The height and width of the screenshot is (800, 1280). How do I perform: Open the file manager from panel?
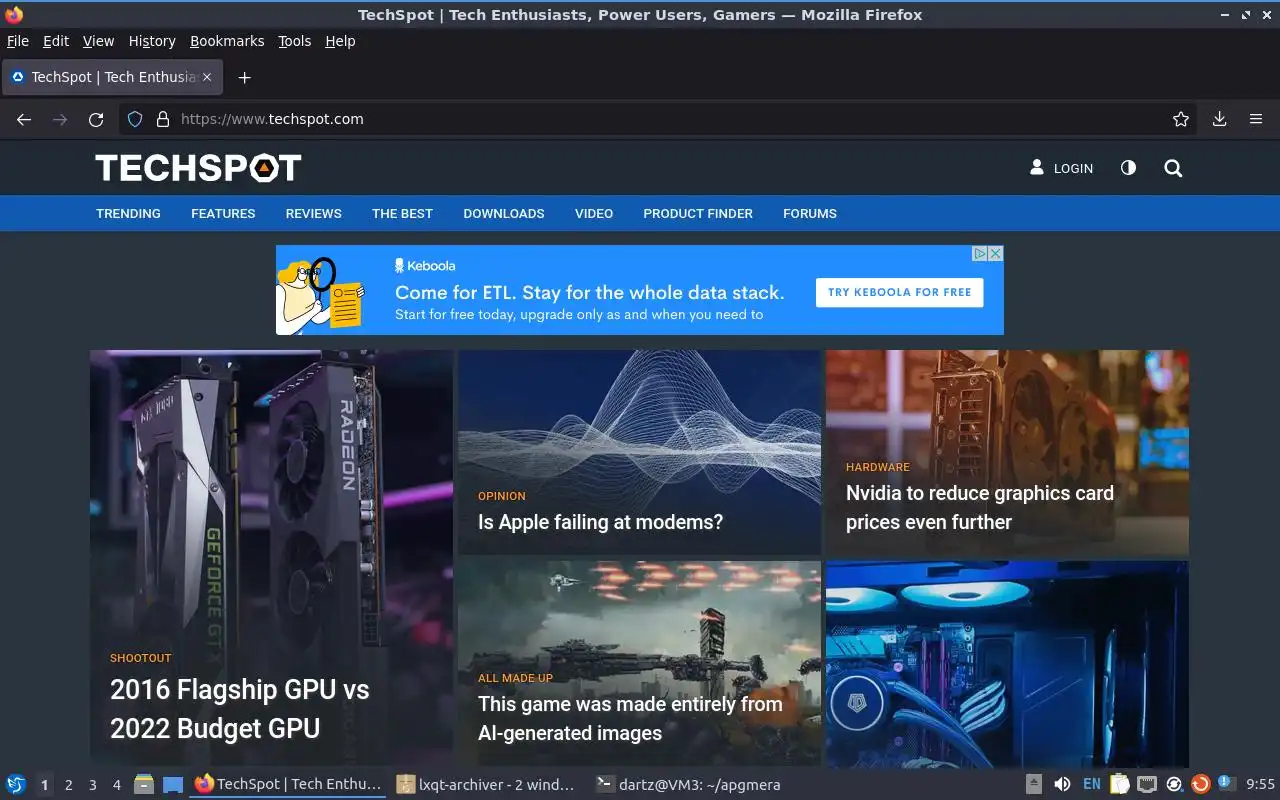144,784
